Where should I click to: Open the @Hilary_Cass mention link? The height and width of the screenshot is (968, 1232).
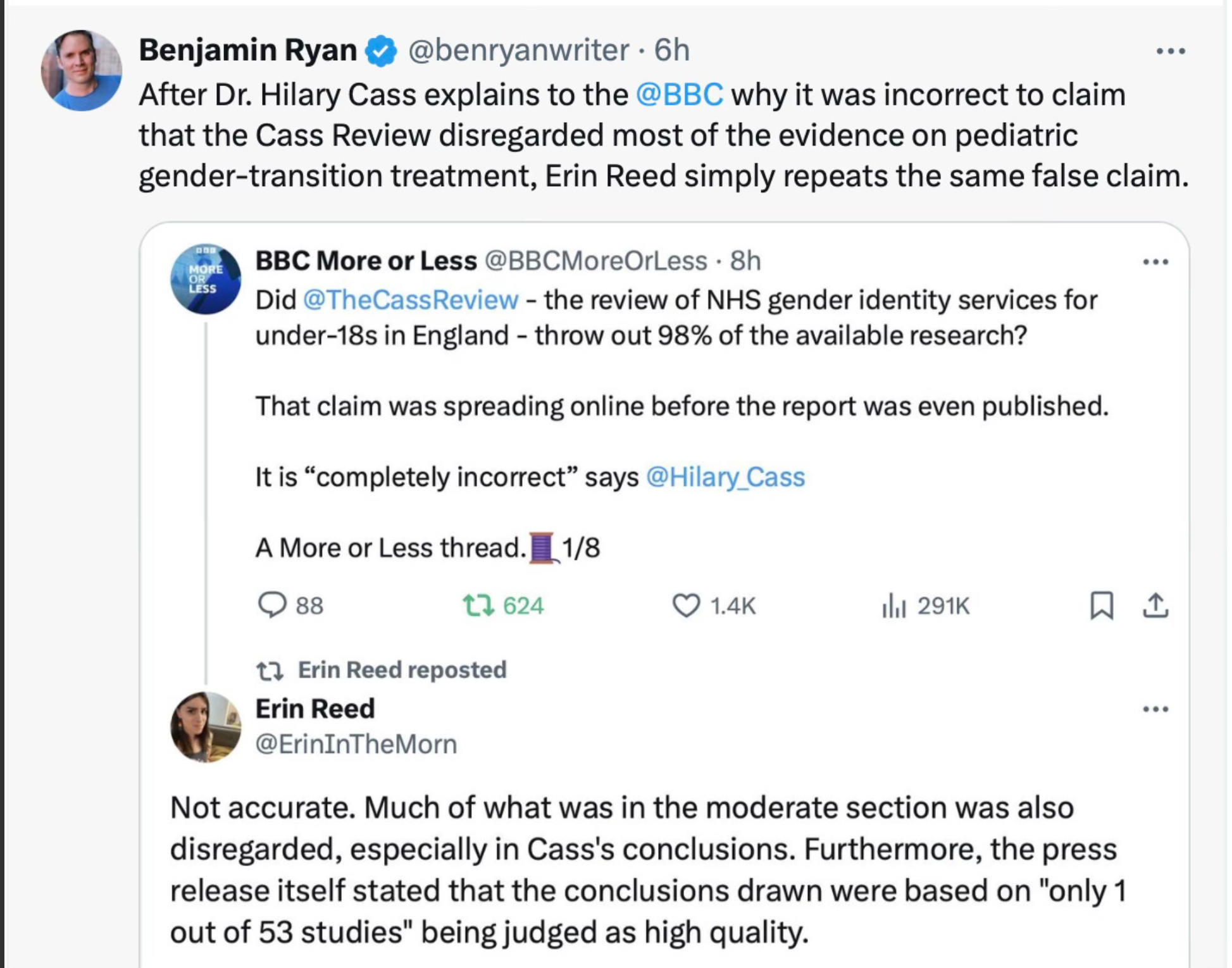(x=725, y=477)
